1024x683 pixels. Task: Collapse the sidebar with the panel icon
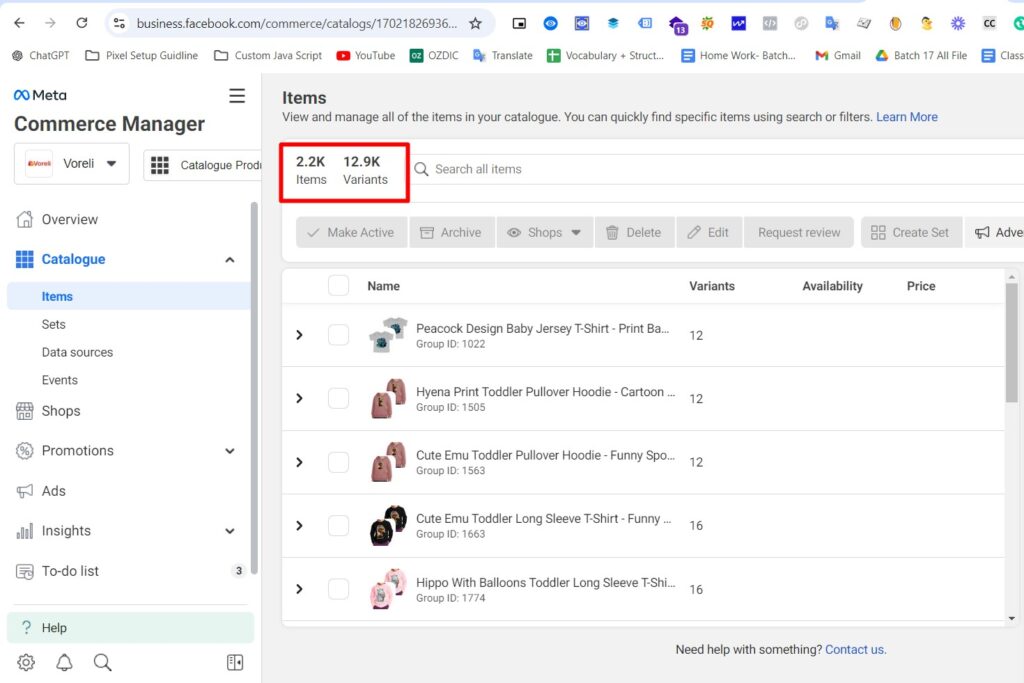[235, 663]
